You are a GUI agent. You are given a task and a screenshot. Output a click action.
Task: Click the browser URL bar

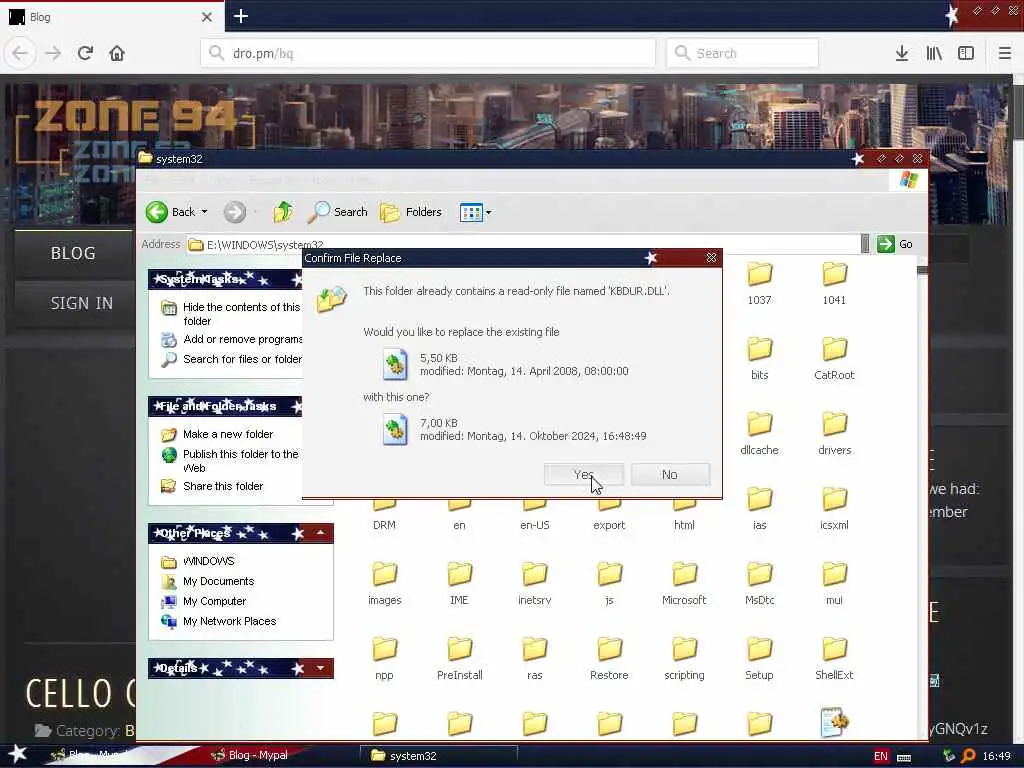coord(428,53)
